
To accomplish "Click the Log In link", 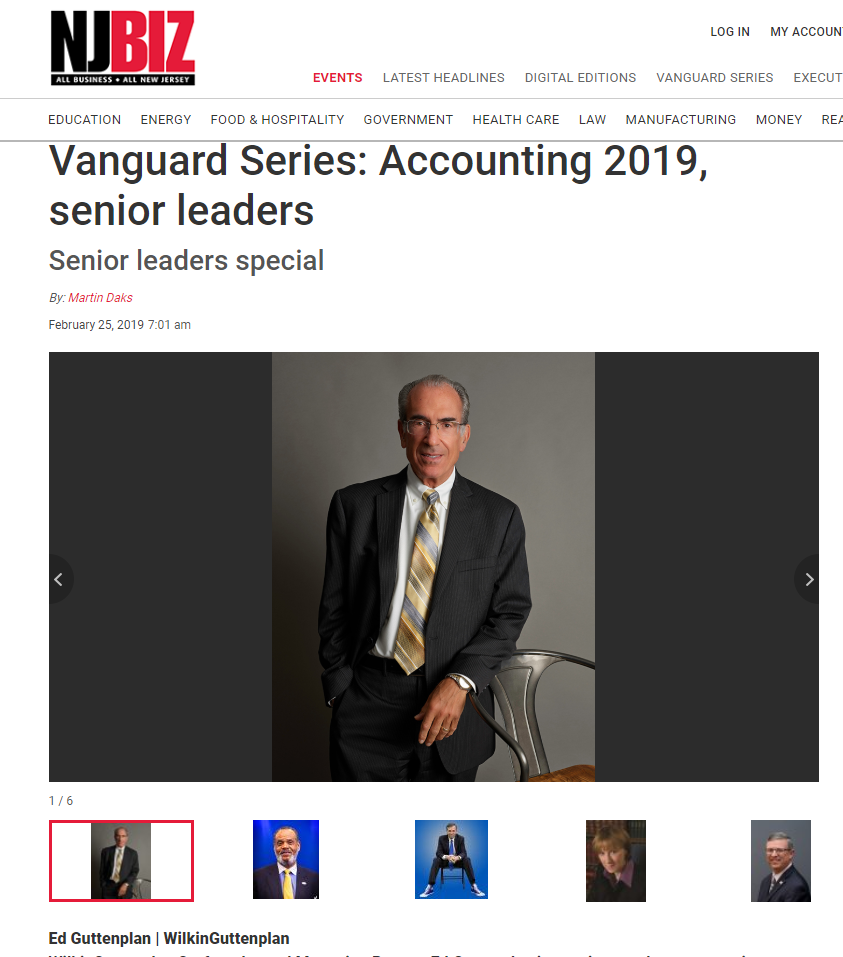I will pyautogui.click(x=730, y=32).
